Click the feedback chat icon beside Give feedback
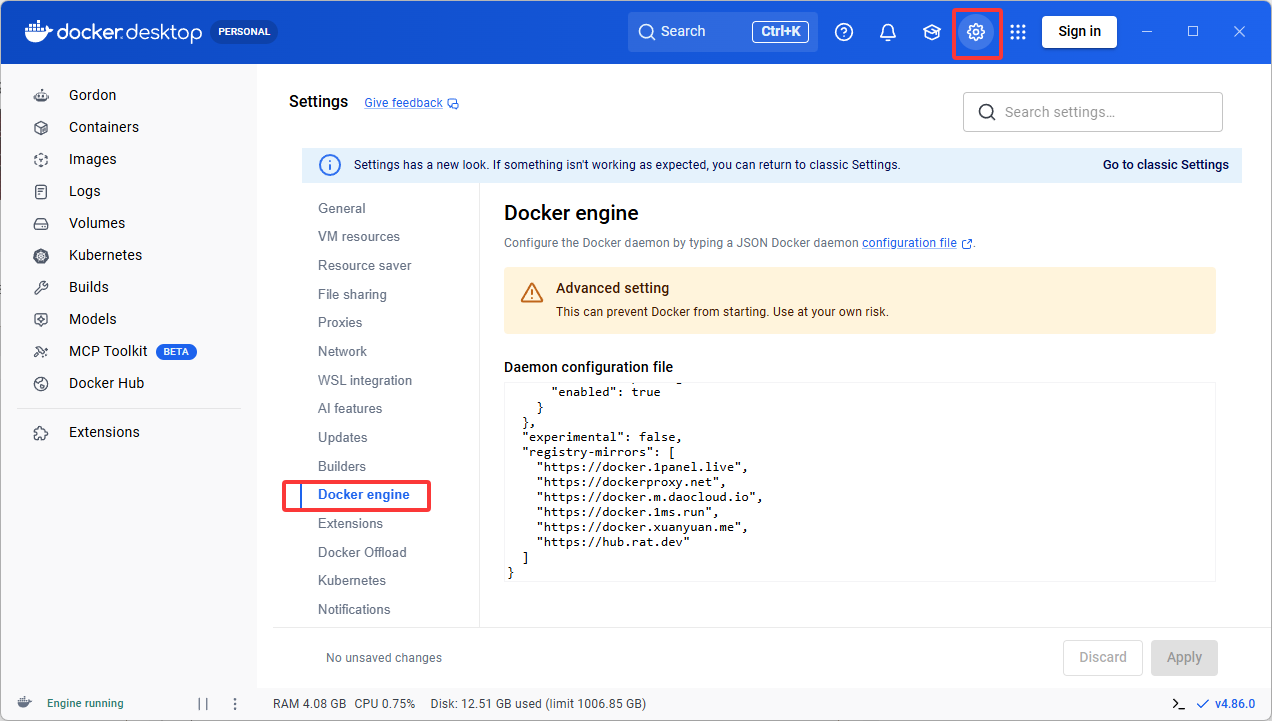The image size is (1272, 721). click(453, 104)
